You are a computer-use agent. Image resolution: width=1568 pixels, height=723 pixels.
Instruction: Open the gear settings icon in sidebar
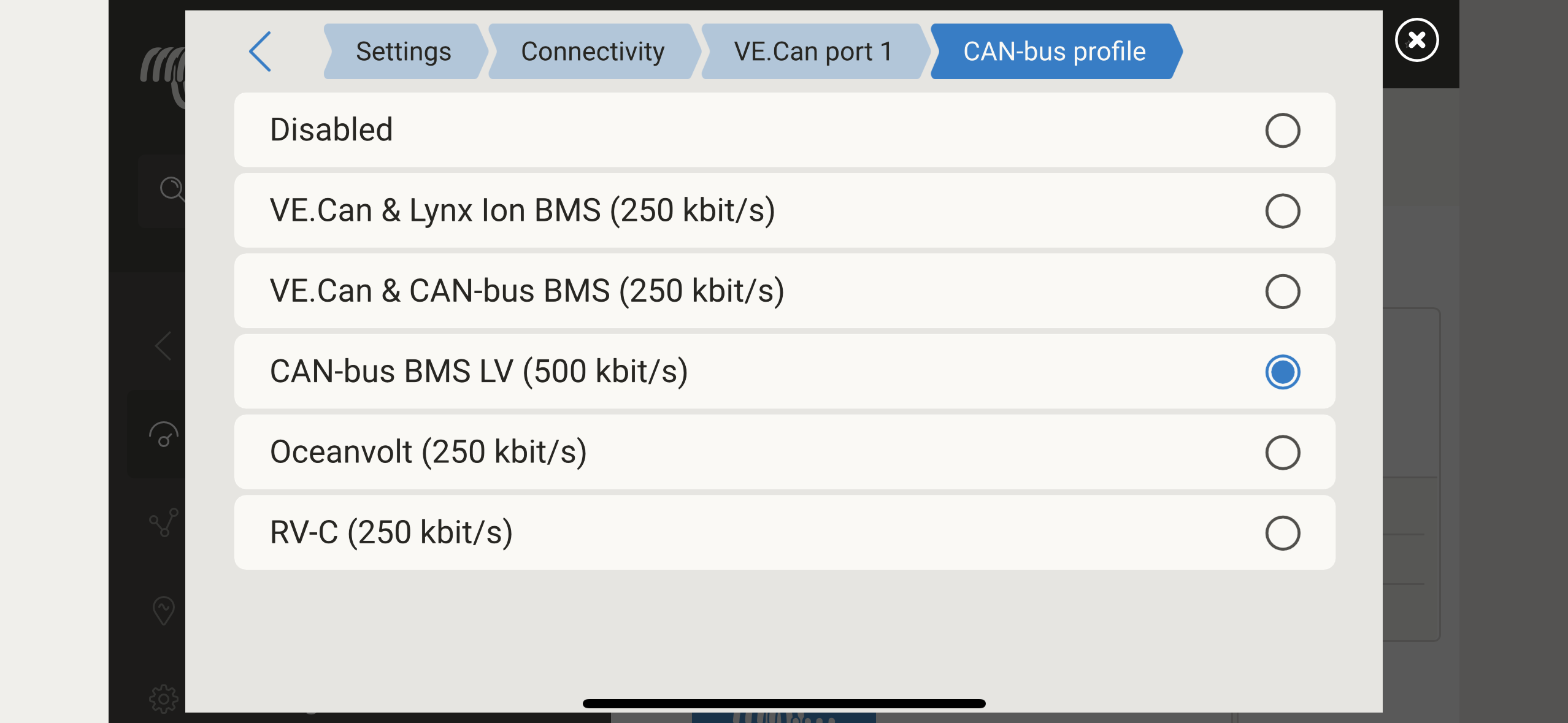coord(163,698)
